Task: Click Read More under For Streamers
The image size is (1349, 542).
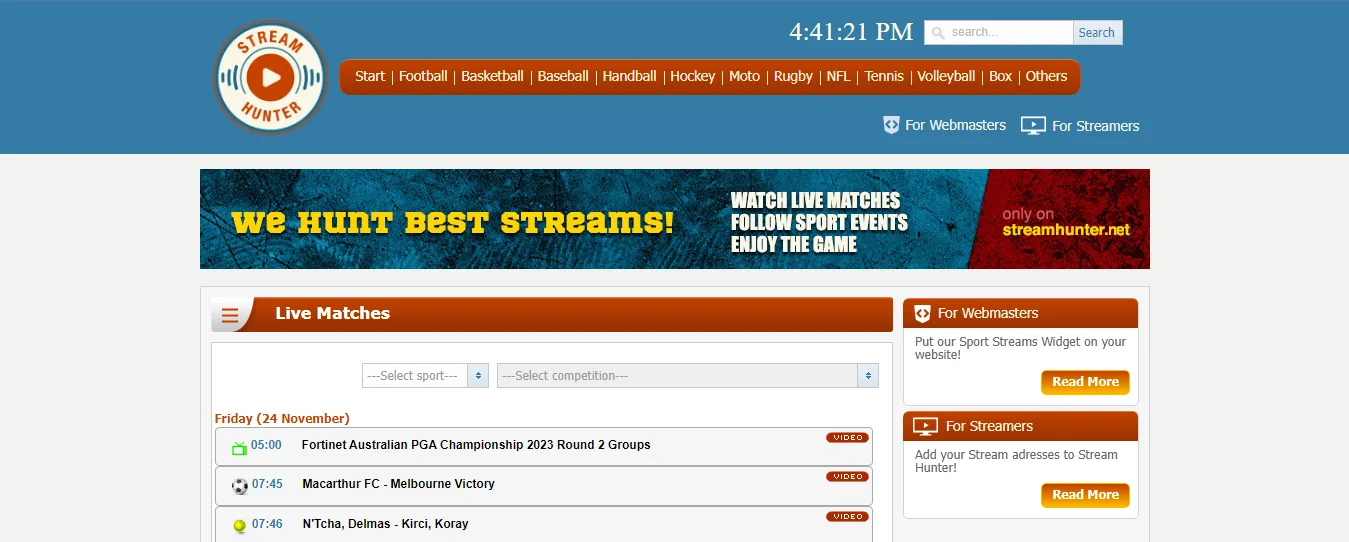Action: click(1085, 495)
